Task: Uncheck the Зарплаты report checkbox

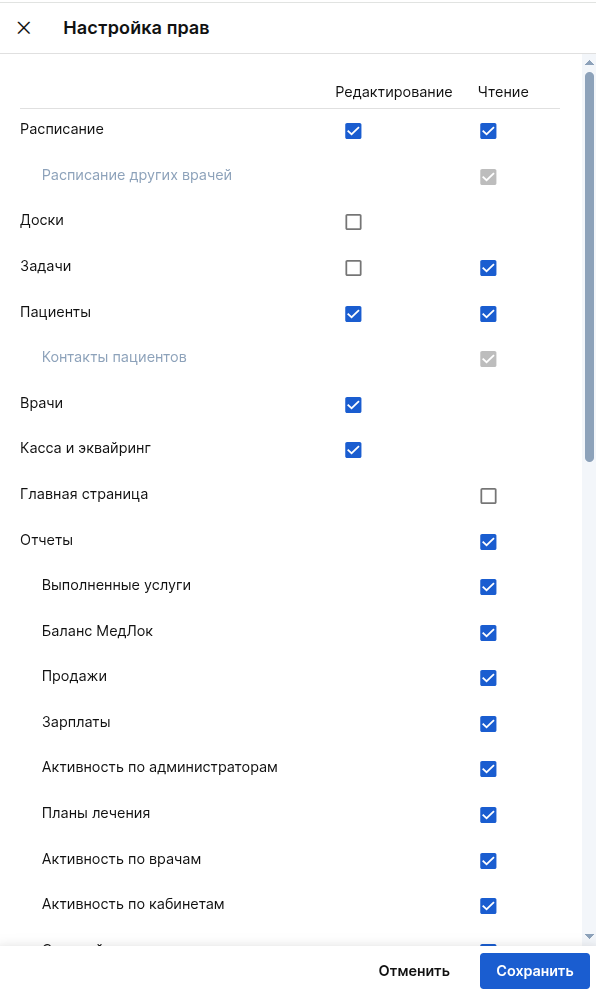Action: pyautogui.click(x=488, y=723)
